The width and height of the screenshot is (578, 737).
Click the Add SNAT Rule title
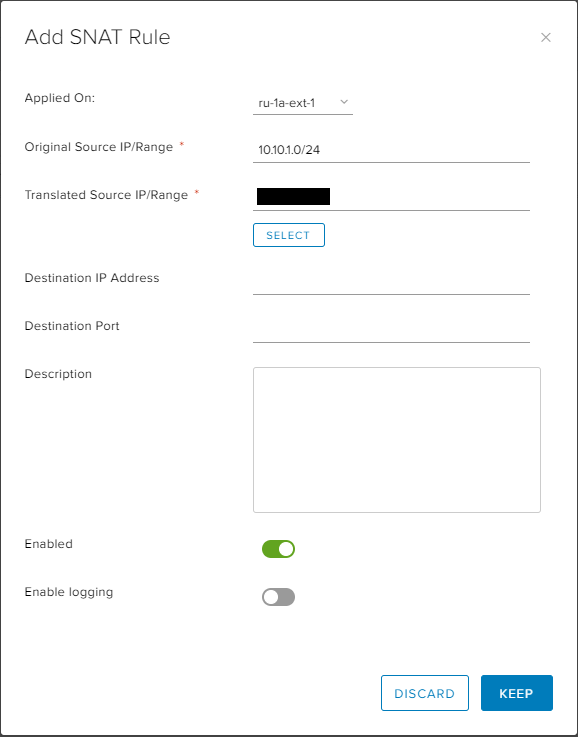pyautogui.click(x=97, y=37)
